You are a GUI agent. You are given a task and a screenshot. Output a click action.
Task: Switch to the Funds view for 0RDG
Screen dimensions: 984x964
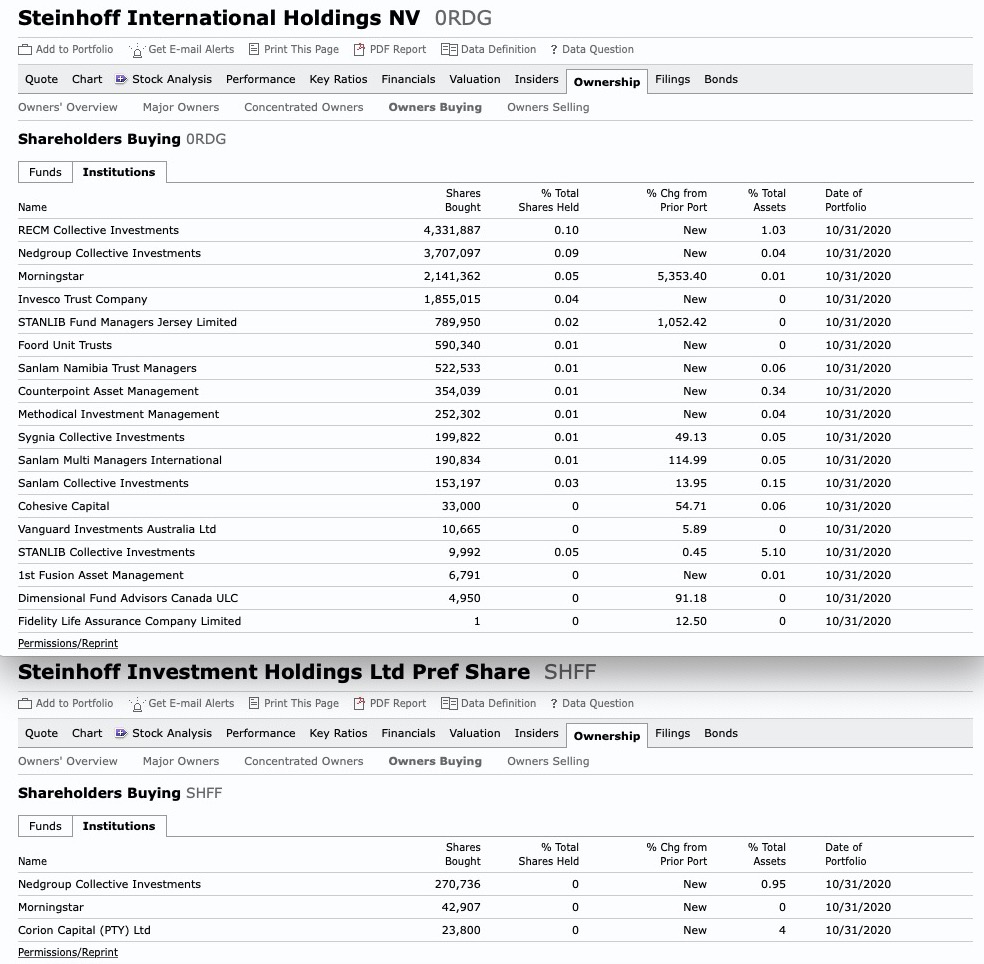[45, 171]
